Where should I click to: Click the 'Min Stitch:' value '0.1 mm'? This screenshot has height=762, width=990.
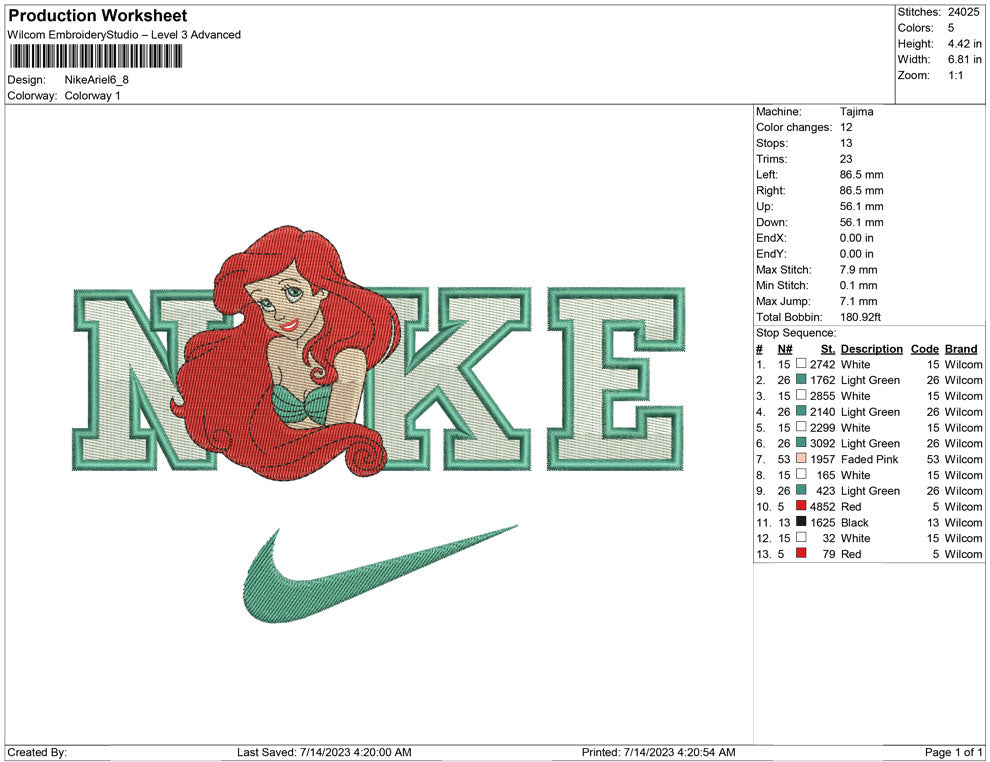click(859, 285)
